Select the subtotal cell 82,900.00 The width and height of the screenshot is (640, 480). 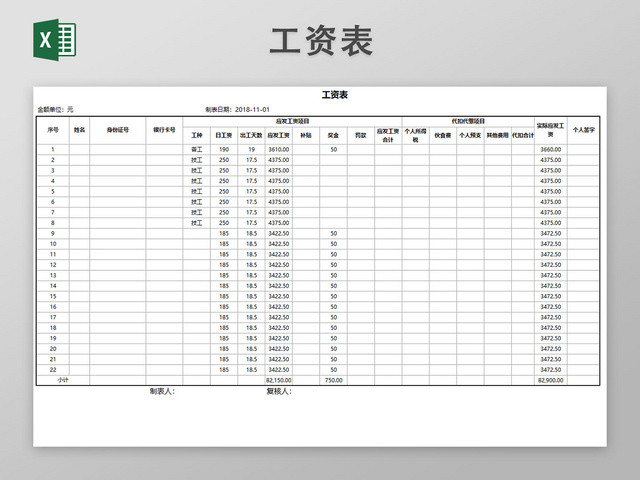click(551, 380)
